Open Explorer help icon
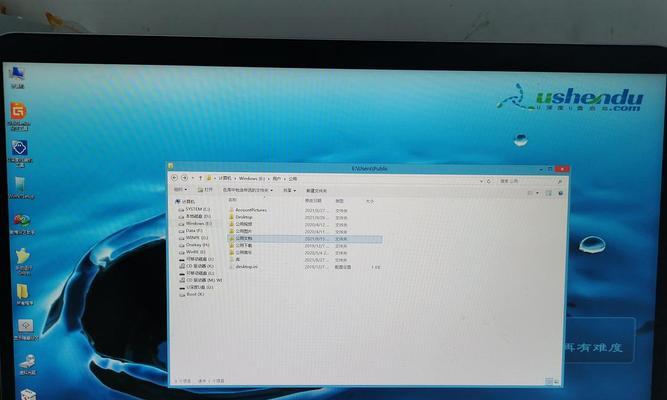This screenshot has width=667, height=400. [561, 193]
